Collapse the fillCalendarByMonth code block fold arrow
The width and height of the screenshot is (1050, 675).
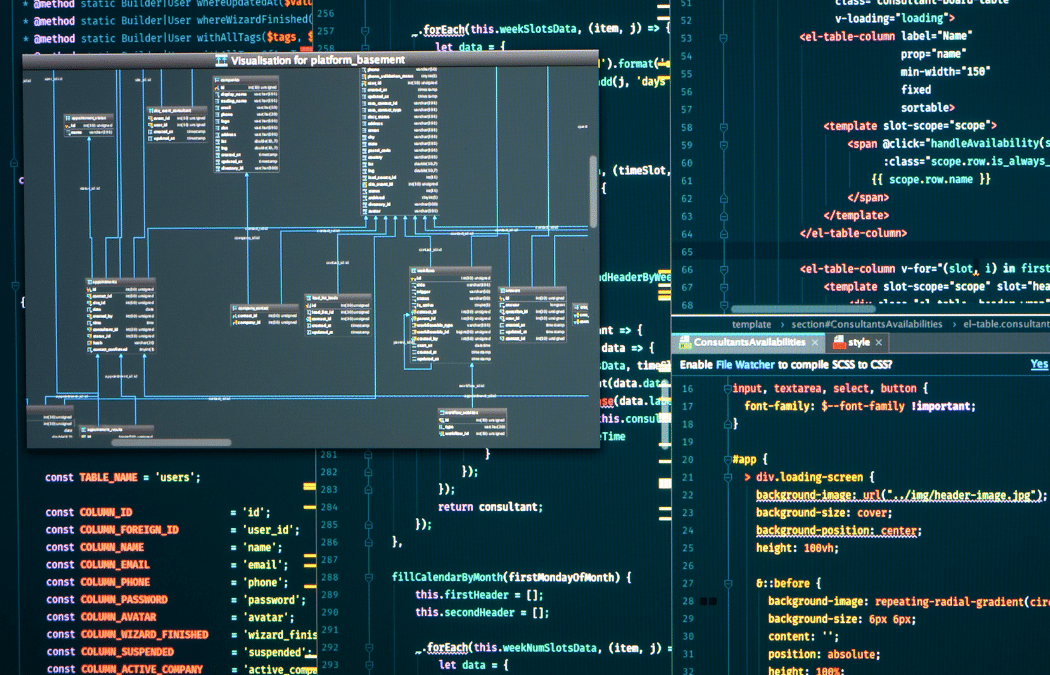[369, 576]
